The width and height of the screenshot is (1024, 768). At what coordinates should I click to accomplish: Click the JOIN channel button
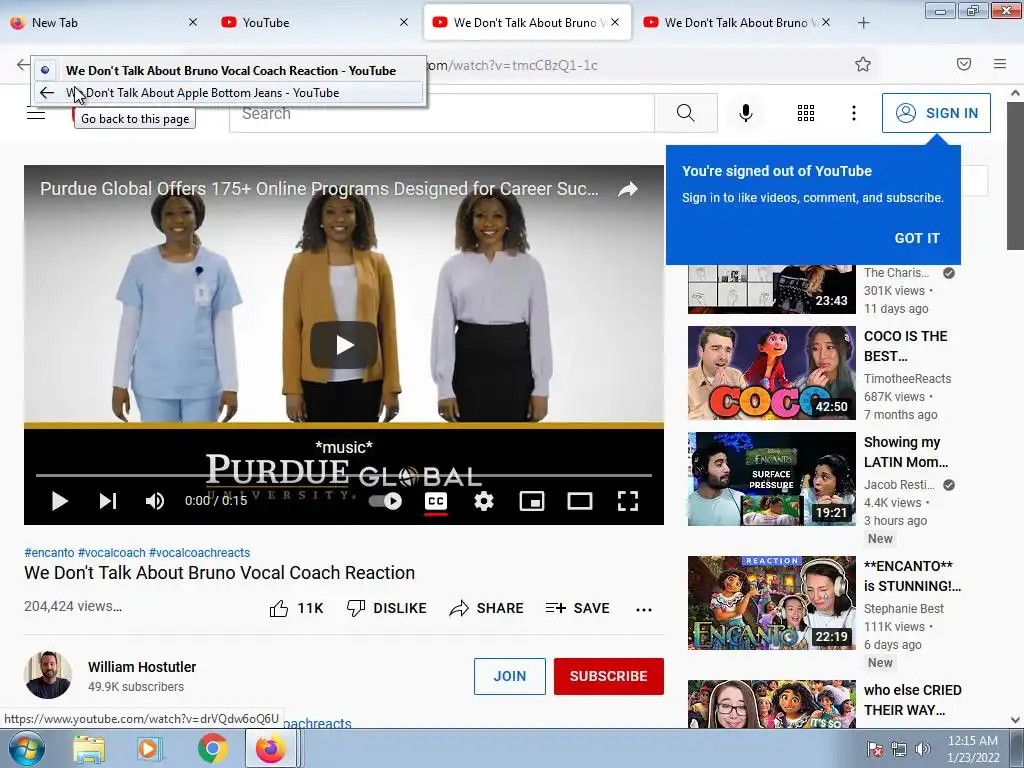click(x=509, y=676)
